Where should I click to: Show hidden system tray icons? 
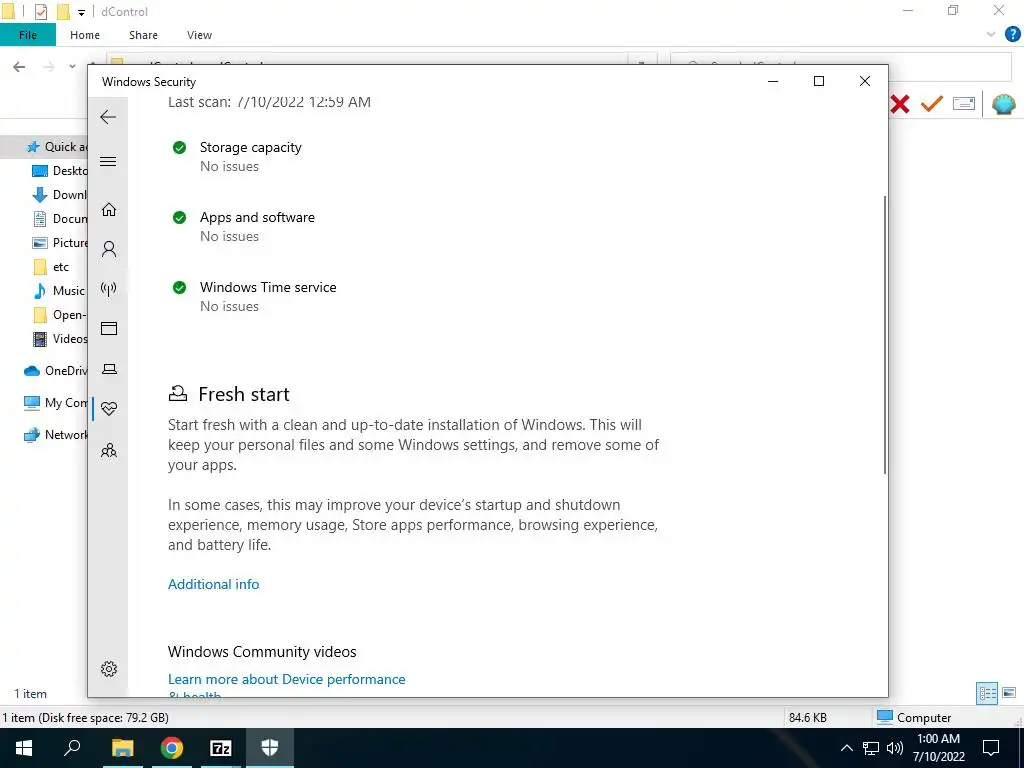(846, 748)
